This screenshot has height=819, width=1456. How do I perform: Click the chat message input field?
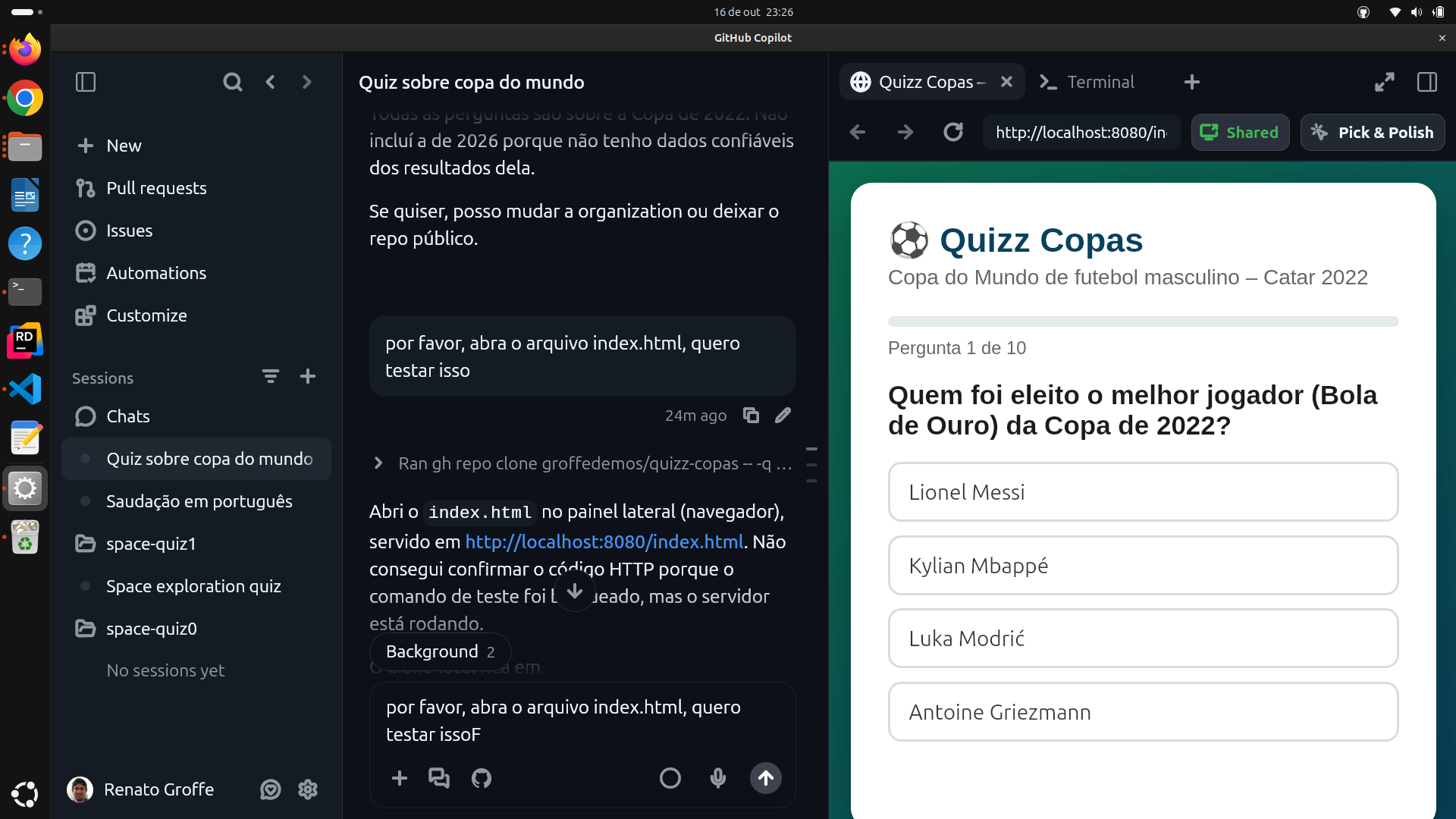pyautogui.click(x=582, y=720)
